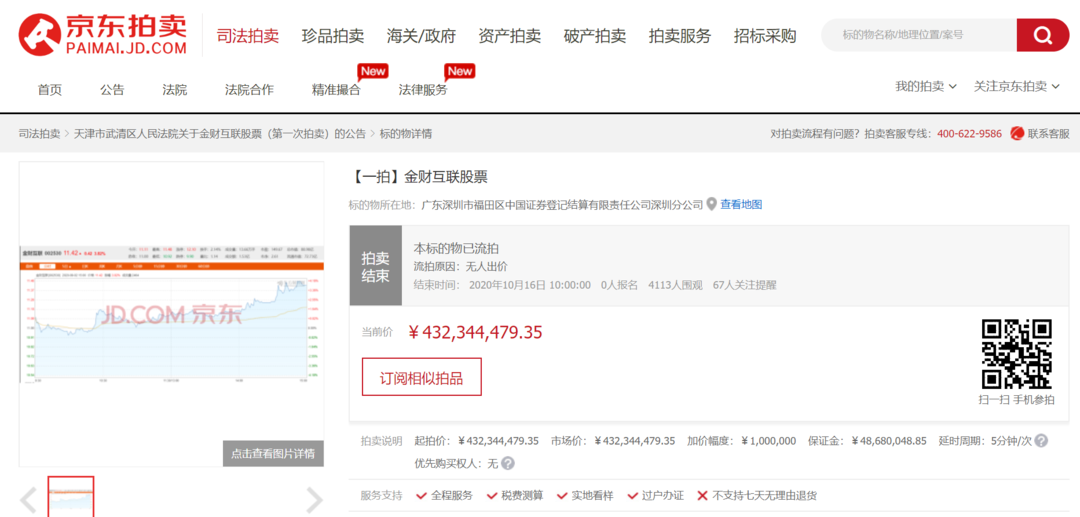Image resolution: width=1080 pixels, height=517 pixels.
Task: Click the previous thumbnail arrow
Action: pyautogui.click(x=28, y=500)
